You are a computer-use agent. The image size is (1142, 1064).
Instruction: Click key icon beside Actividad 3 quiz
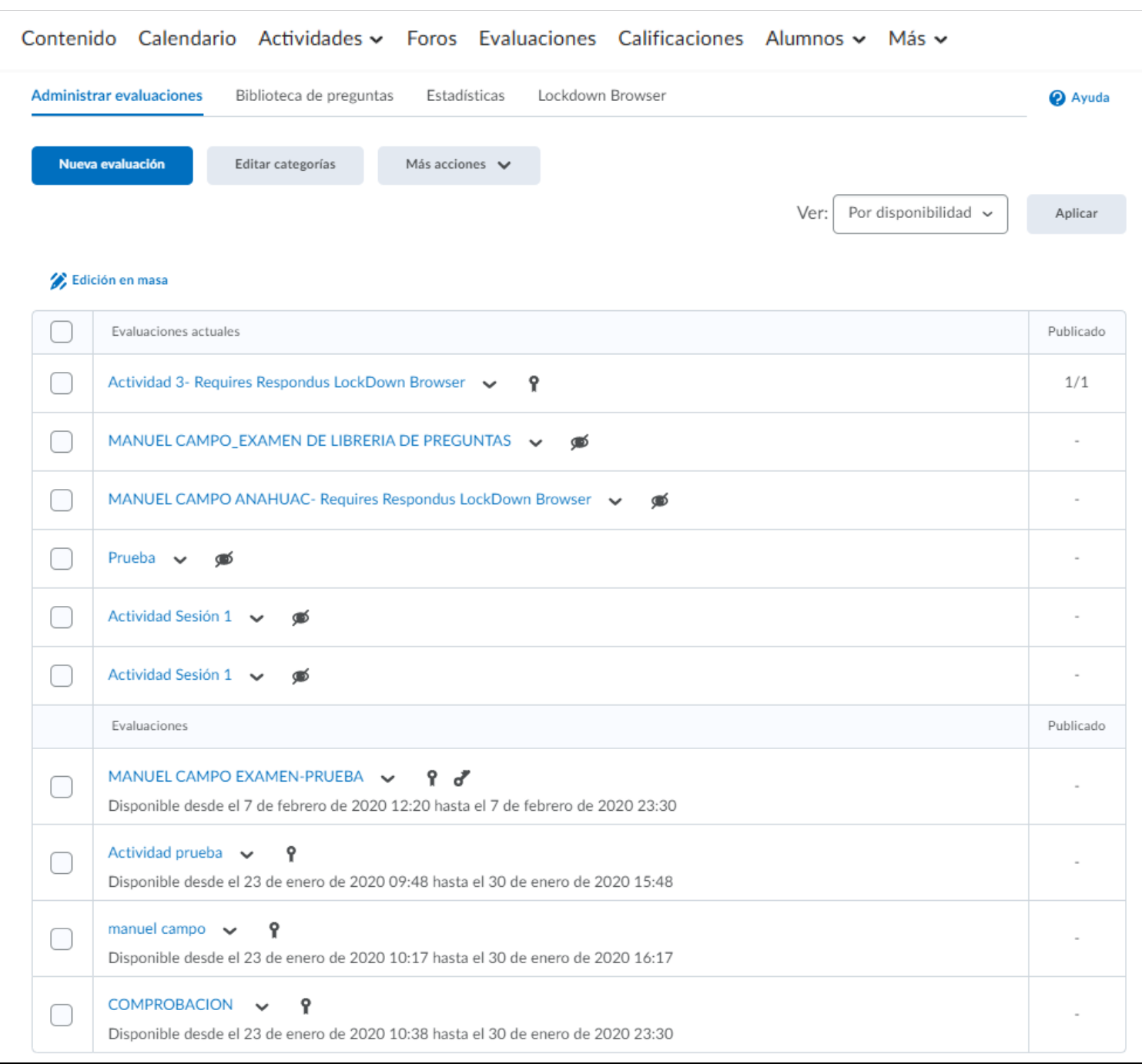pyautogui.click(x=534, y=383)
